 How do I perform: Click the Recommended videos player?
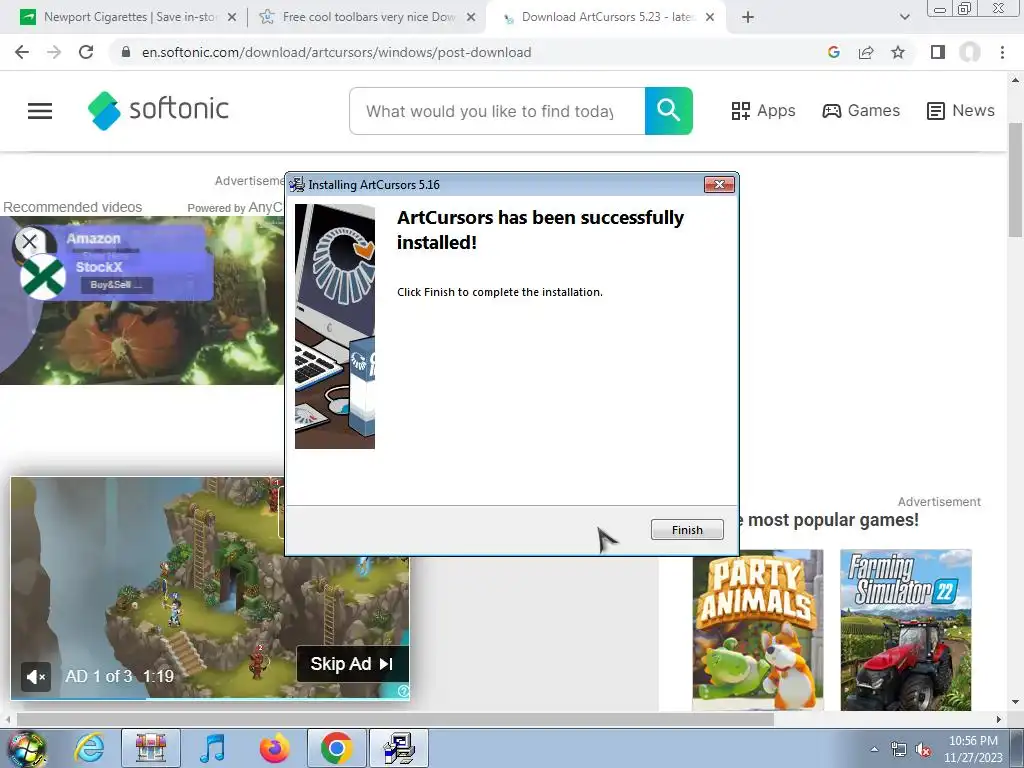[x=142, y=300]
